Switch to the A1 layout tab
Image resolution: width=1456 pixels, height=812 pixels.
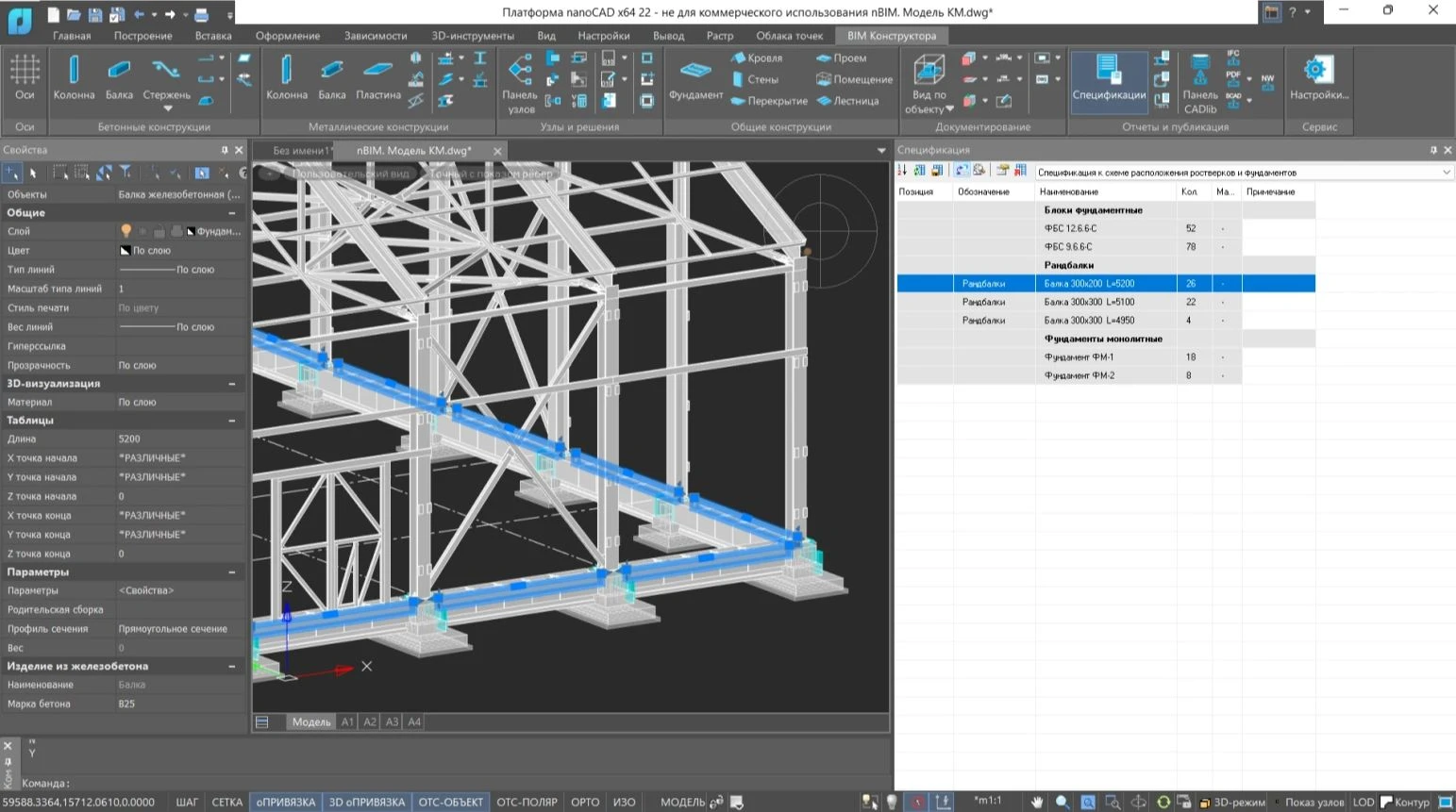coord(347,721)
